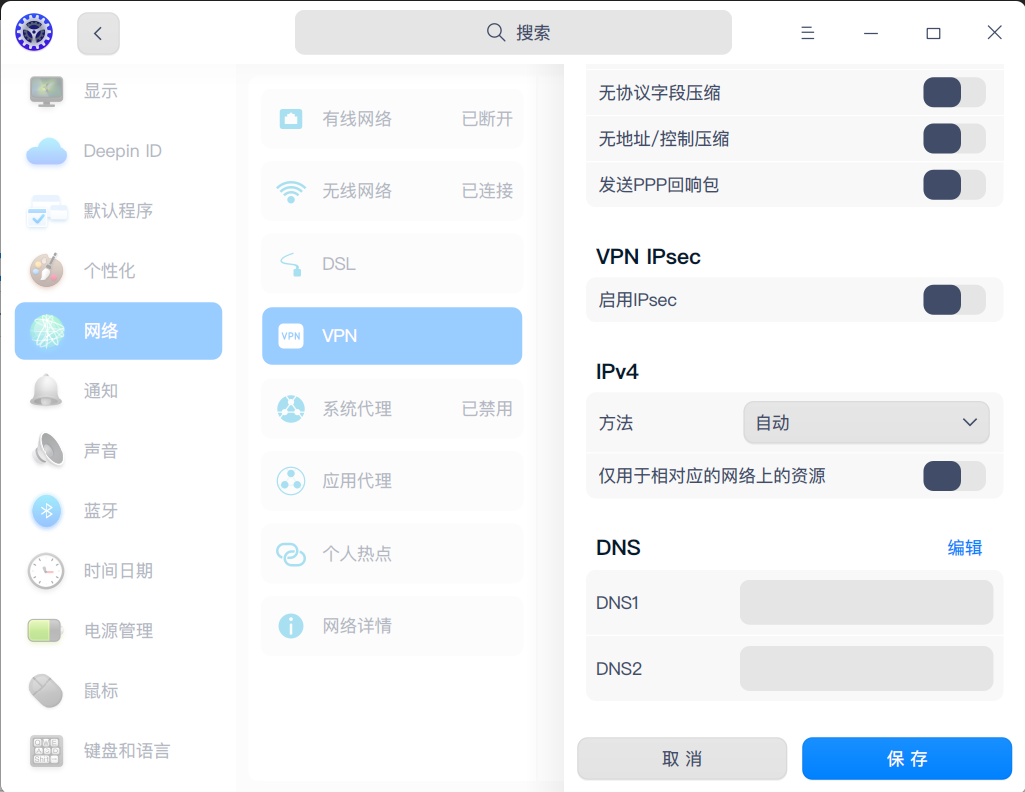Select 个性化 label in the sidebar
The width and height of the screenshot is (1025, 792).
click(109, 271)
